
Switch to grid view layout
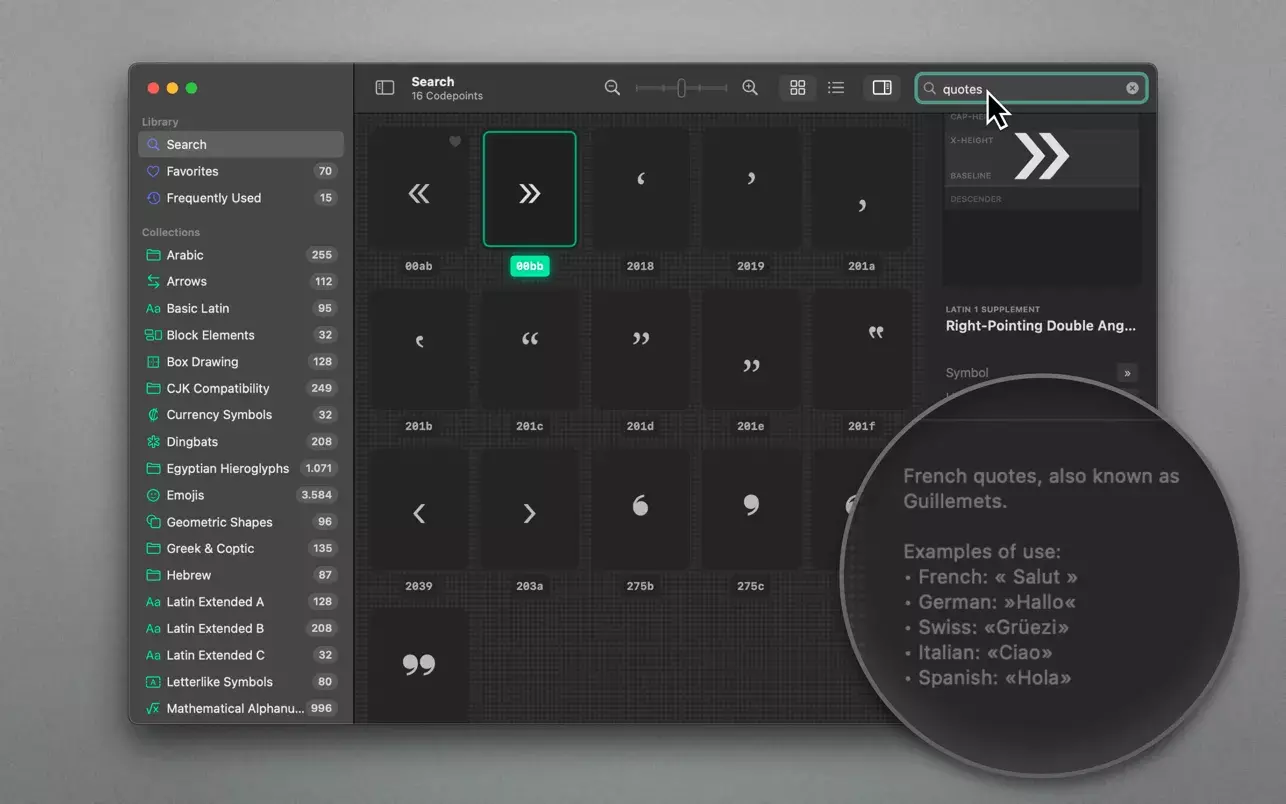tap(797, 87)
